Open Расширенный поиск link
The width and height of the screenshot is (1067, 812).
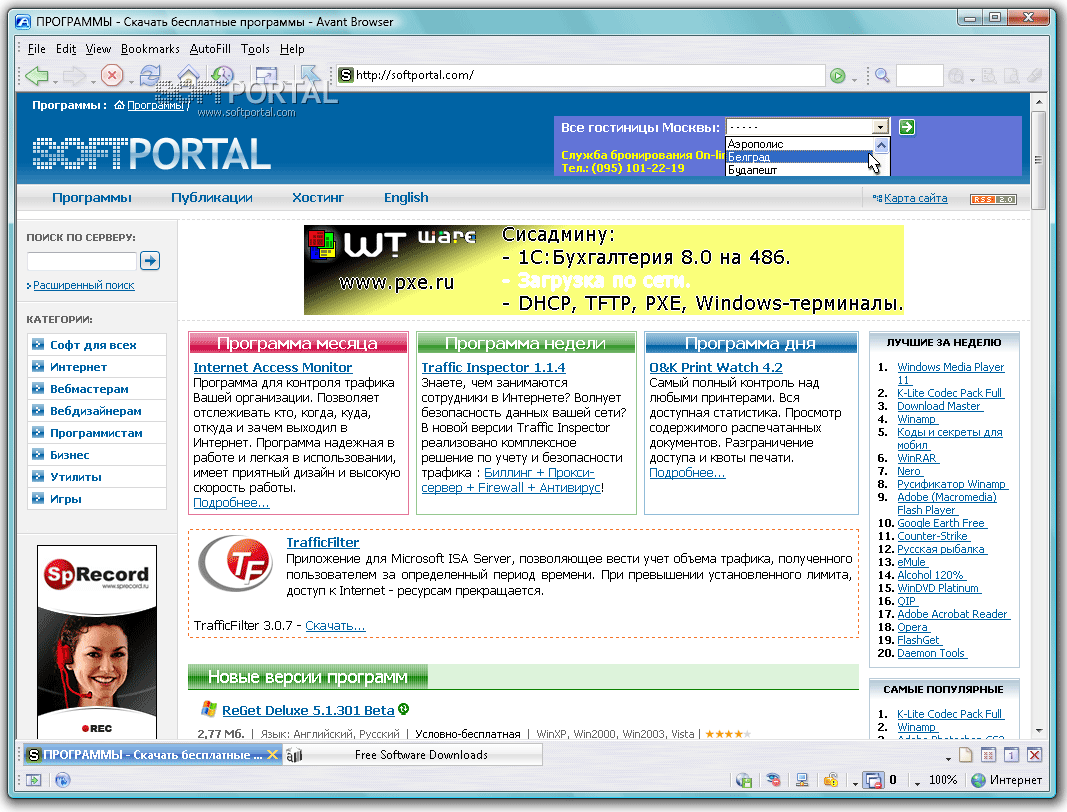pos(84,285)
